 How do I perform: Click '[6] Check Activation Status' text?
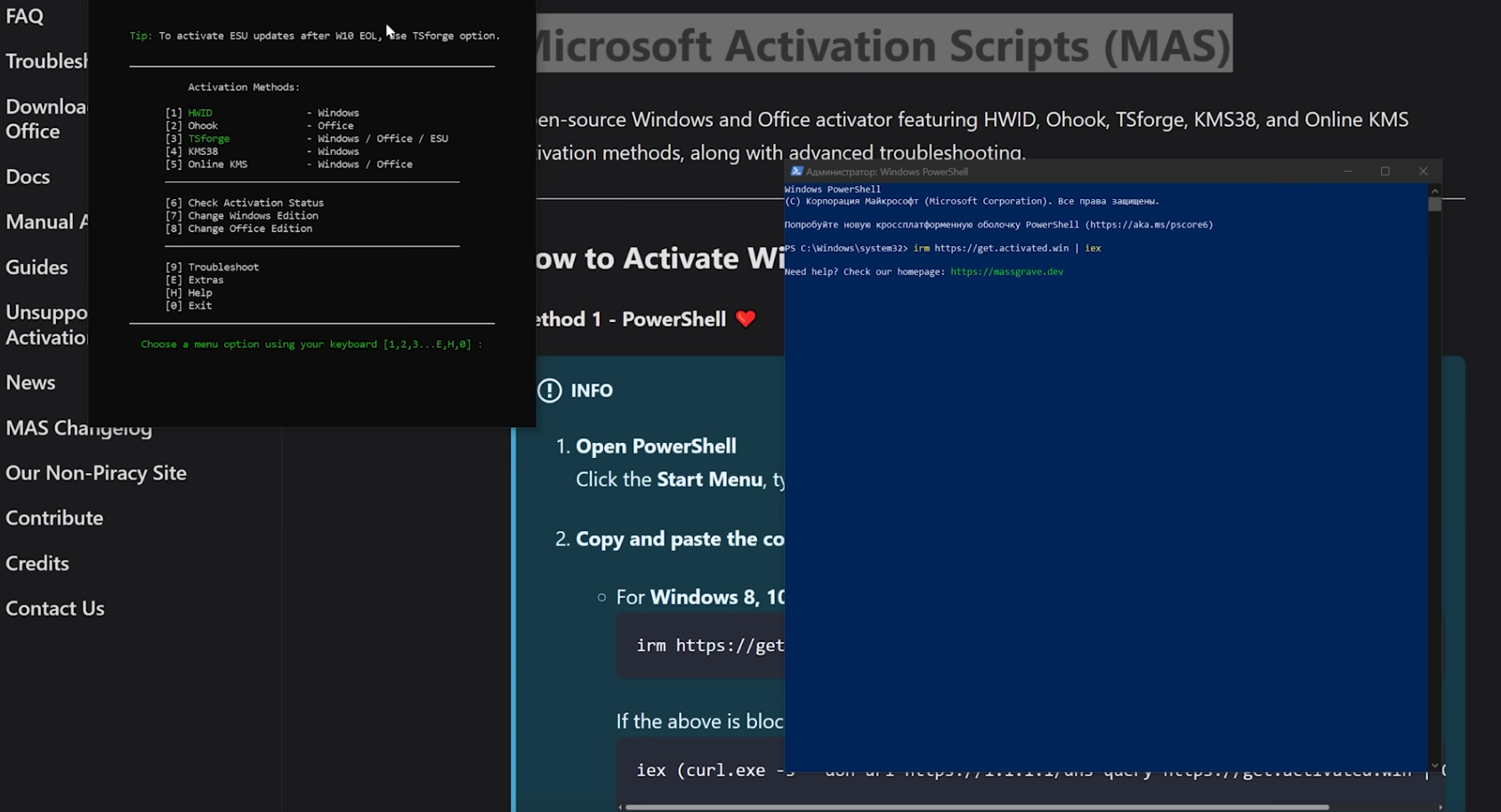pos(245,204)
